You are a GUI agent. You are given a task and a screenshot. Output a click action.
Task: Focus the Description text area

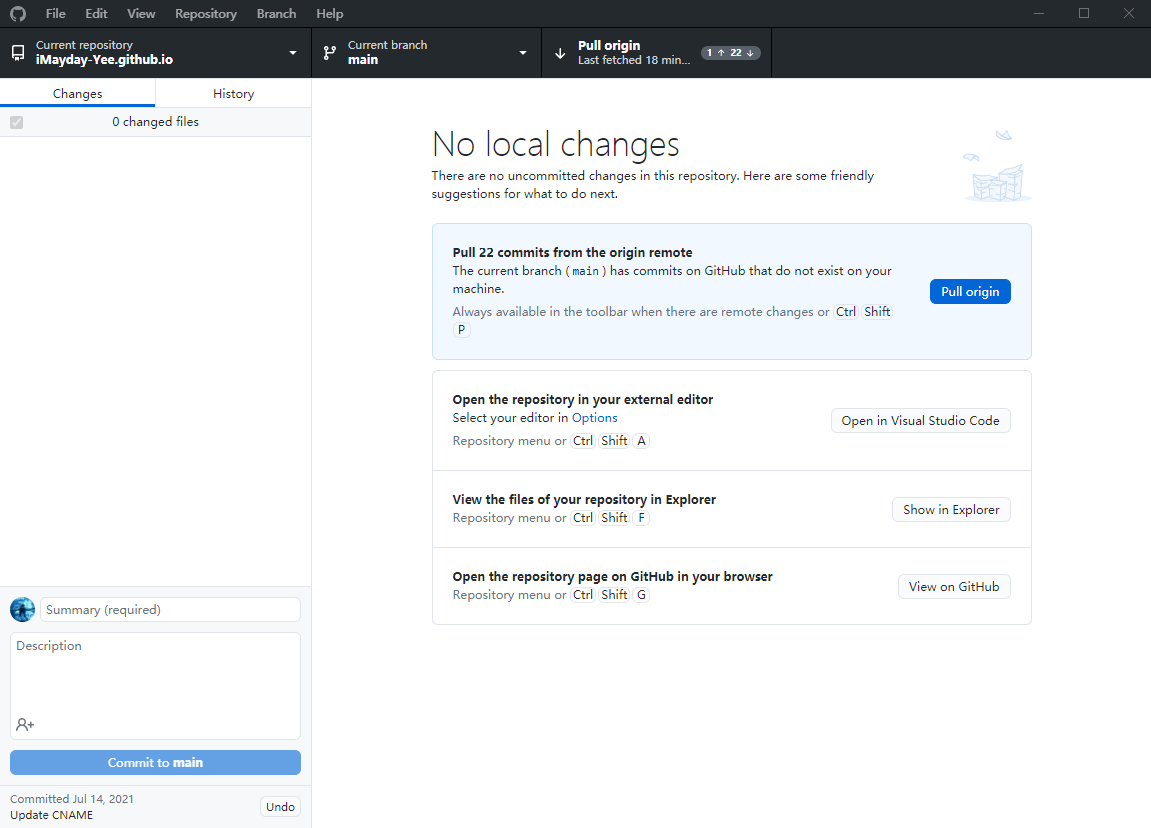pos(156,686)
